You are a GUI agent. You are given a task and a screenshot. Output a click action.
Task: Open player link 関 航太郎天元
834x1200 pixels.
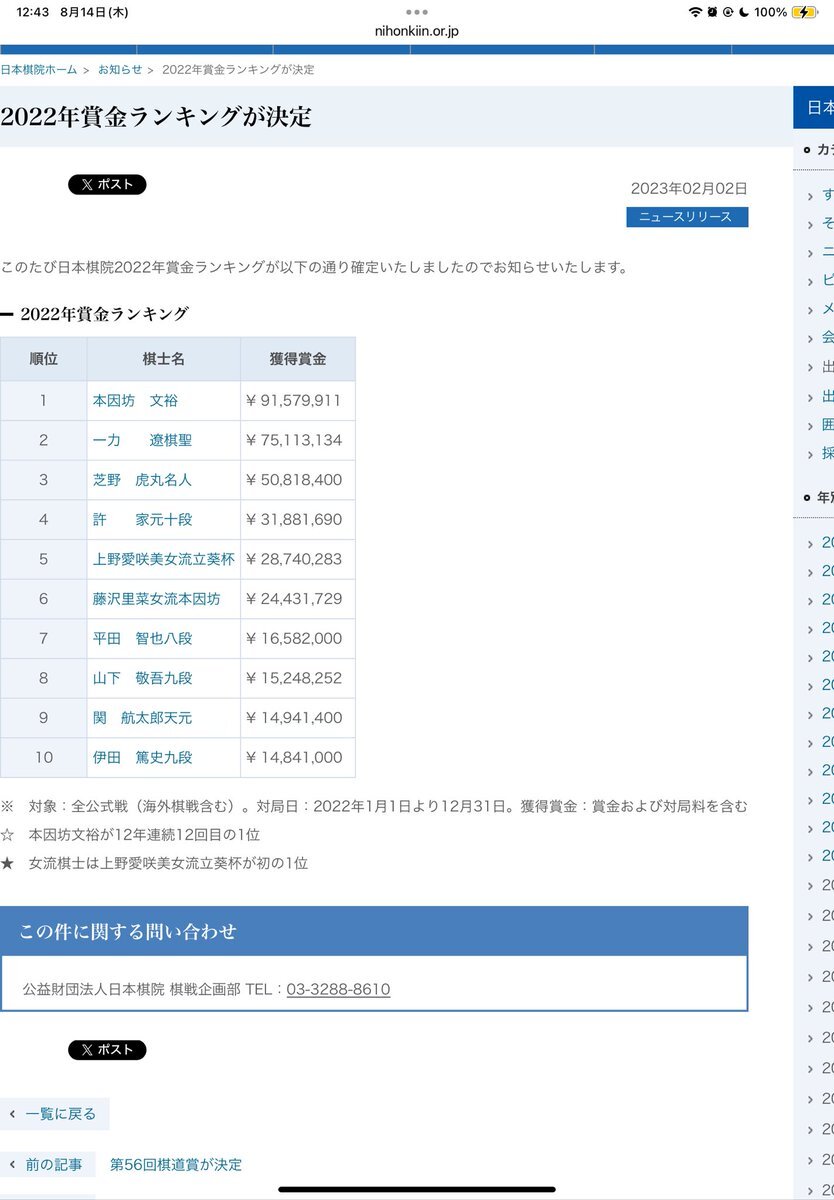[142, 718]
